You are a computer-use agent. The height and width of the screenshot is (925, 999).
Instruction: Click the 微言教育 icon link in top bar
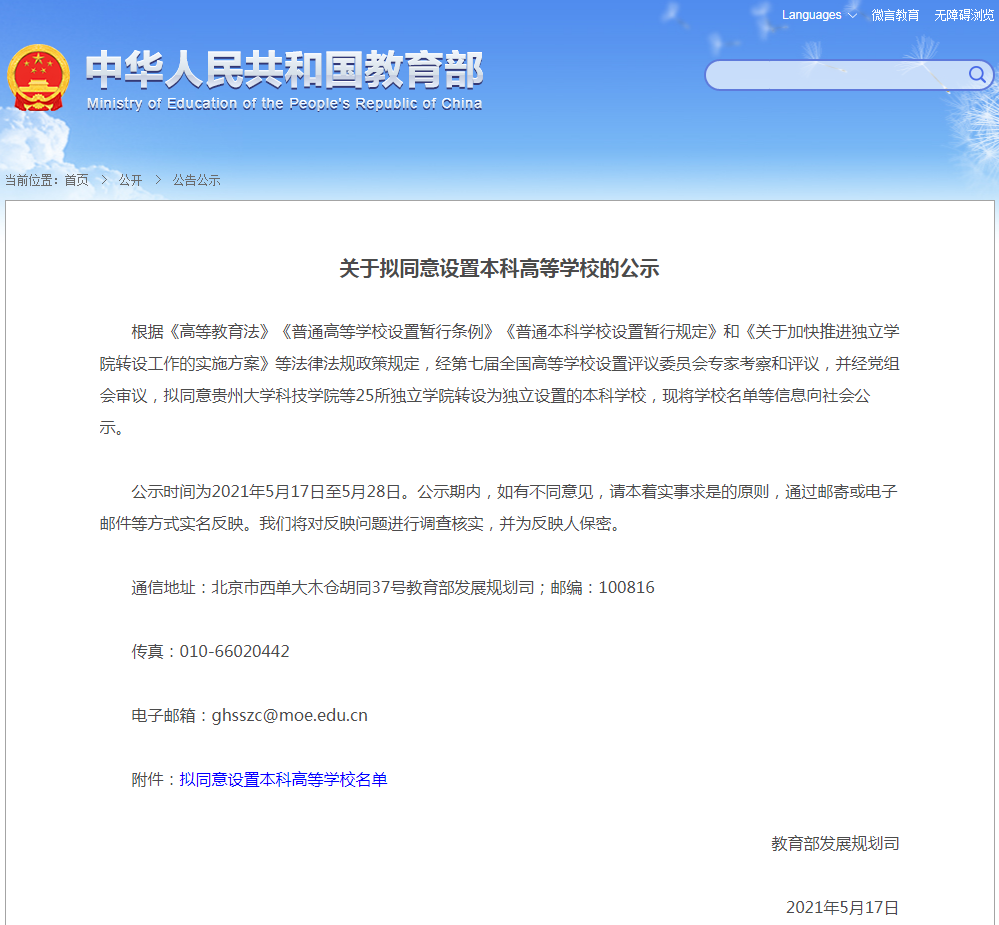(x=897, y=15)
